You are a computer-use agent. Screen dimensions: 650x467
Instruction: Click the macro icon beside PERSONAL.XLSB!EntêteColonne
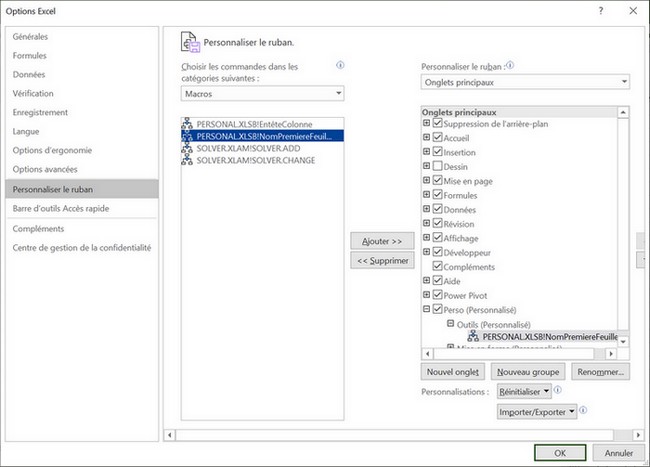pyautogui.click(x=189, y=124)
